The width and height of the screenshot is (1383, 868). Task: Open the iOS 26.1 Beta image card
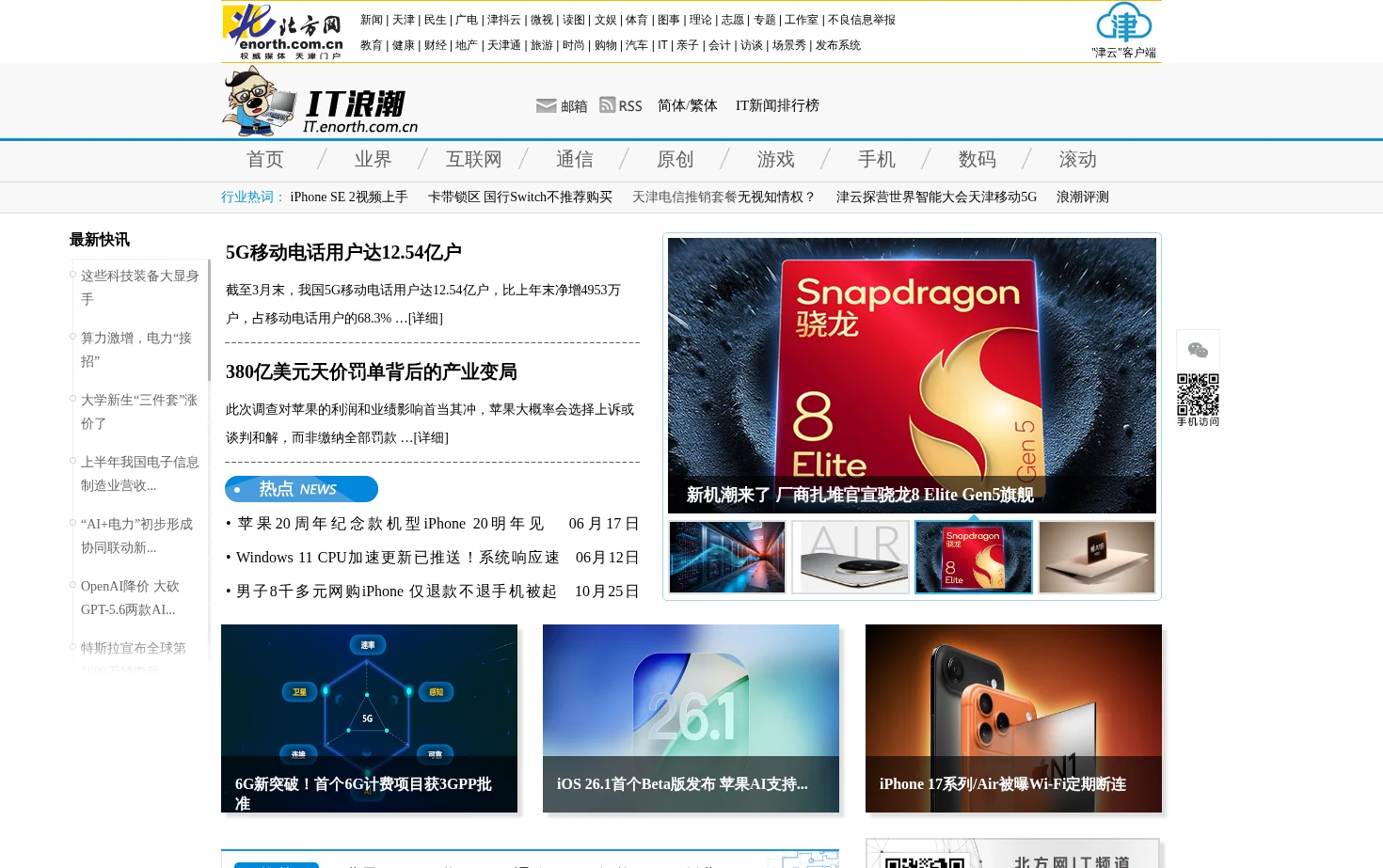(x=691, y=718)
